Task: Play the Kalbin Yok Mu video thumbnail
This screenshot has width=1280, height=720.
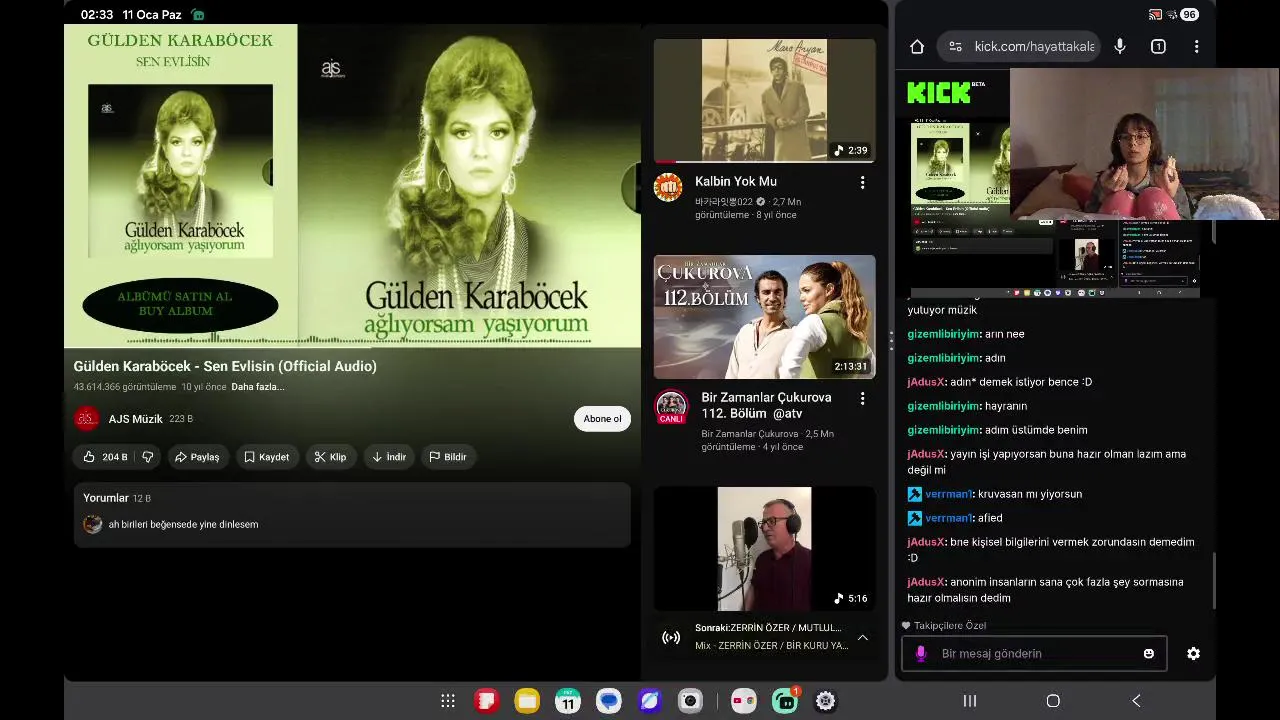Action: tap(764, 100)
